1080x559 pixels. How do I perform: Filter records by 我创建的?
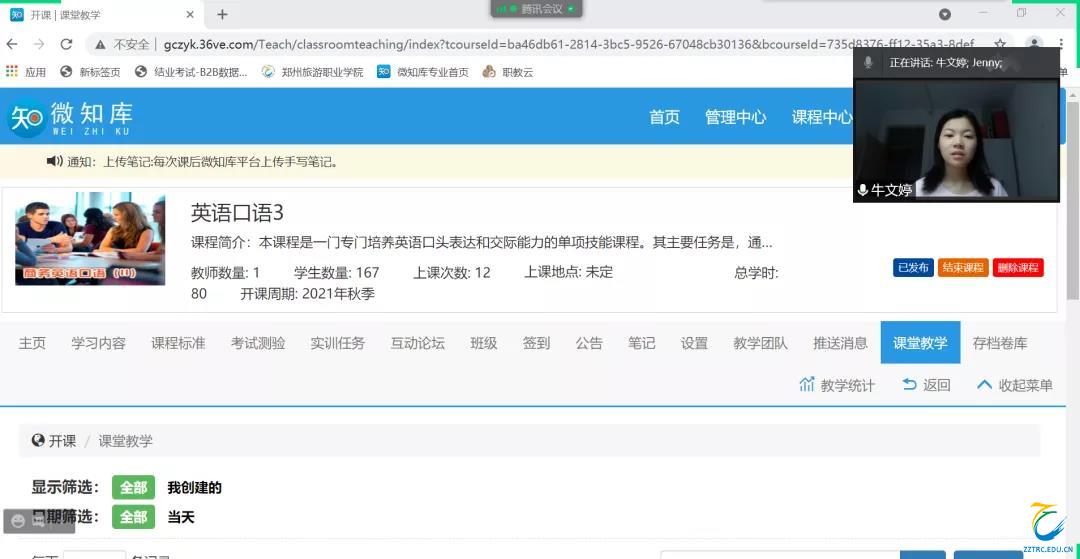point(194,488)
